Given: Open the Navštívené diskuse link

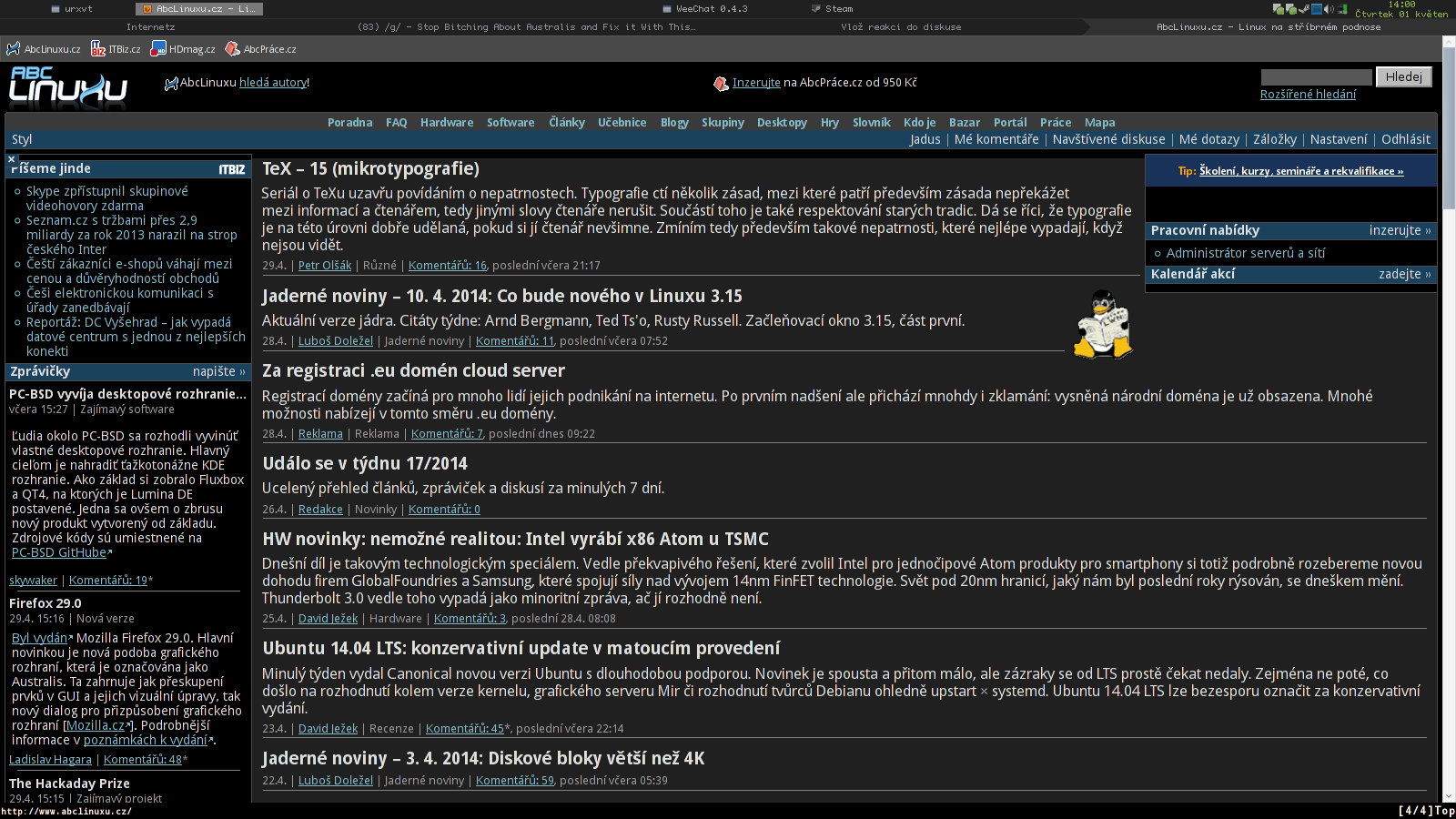Looking at the screenshot, I should [x=1109, y=139].
